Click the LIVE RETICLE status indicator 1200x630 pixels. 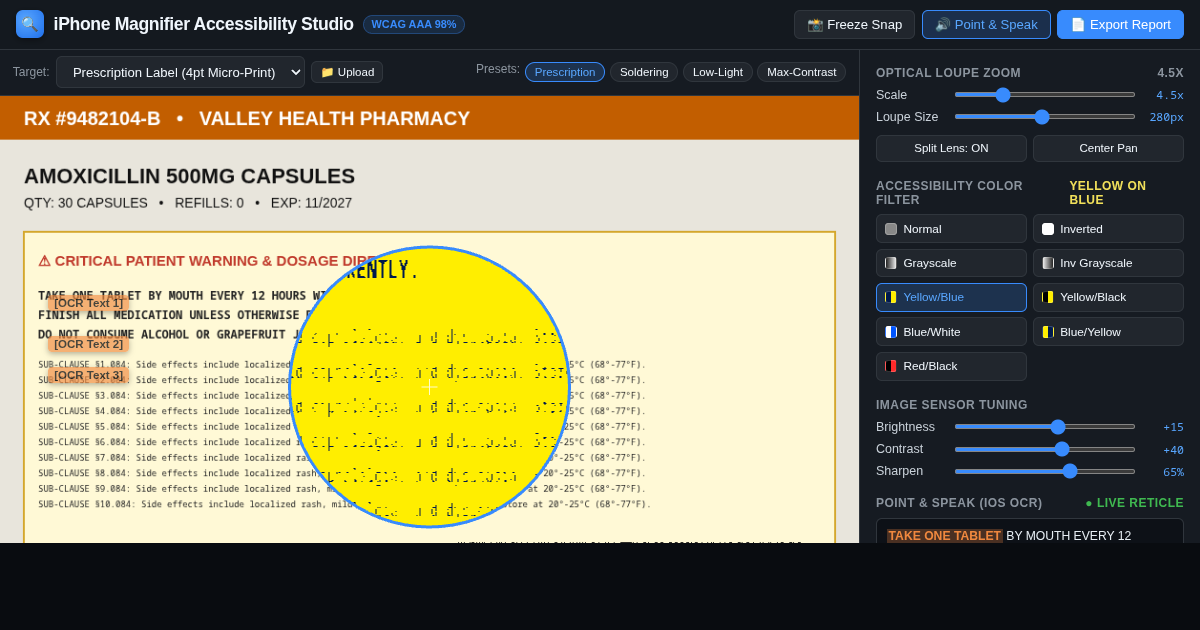pos(1134,503)
